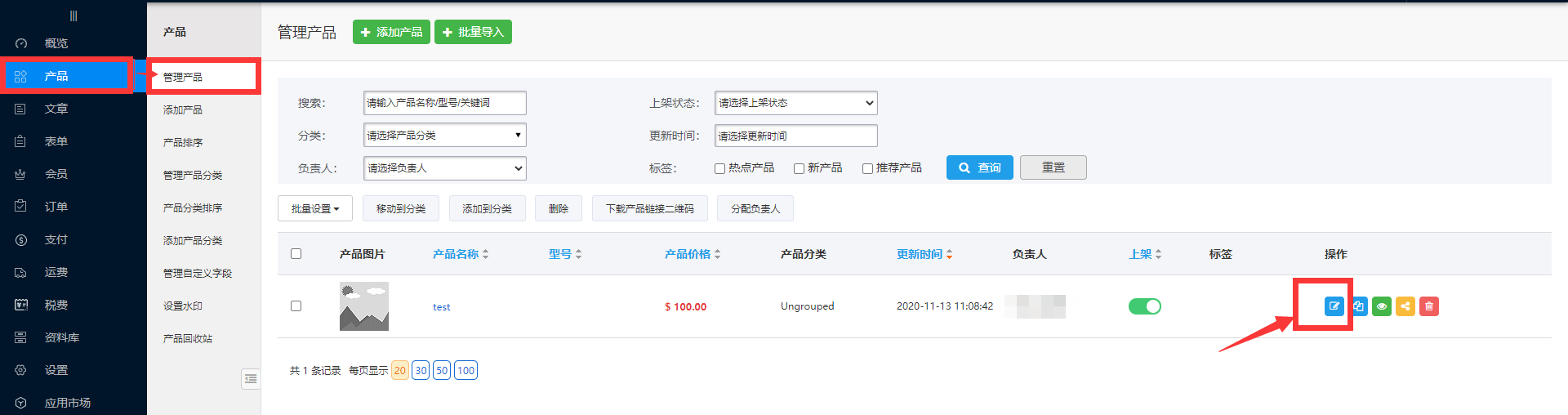Click the 移动到分类 button

coord(401,208)
